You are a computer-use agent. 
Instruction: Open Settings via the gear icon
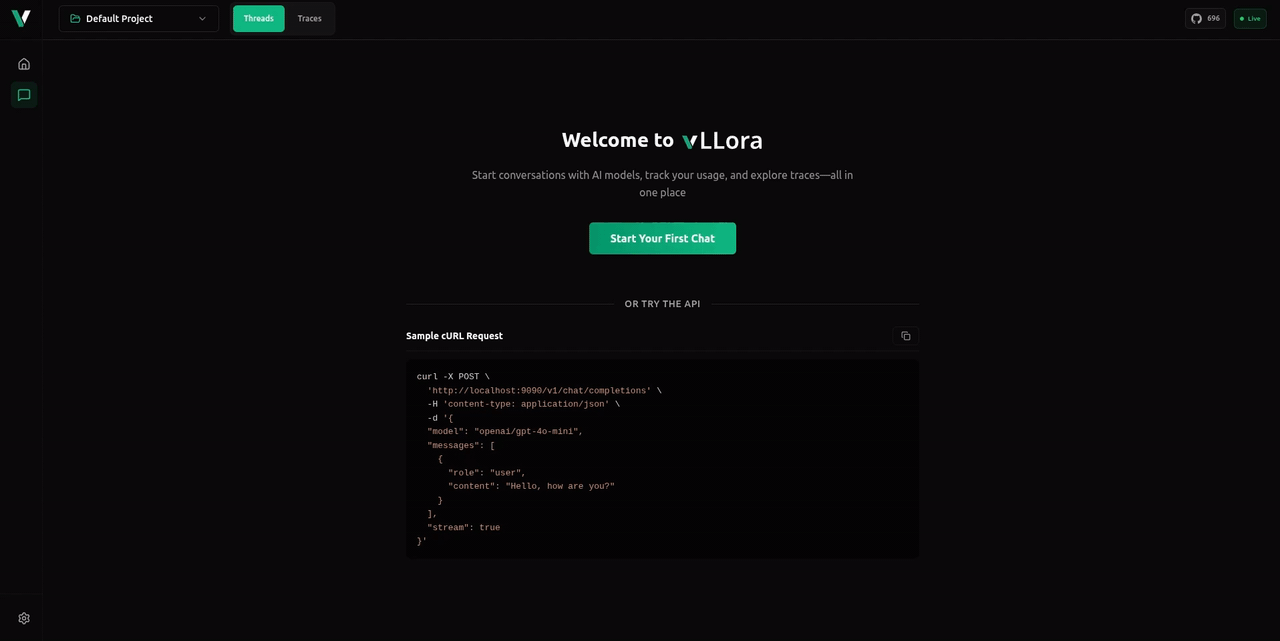(23, 617)
